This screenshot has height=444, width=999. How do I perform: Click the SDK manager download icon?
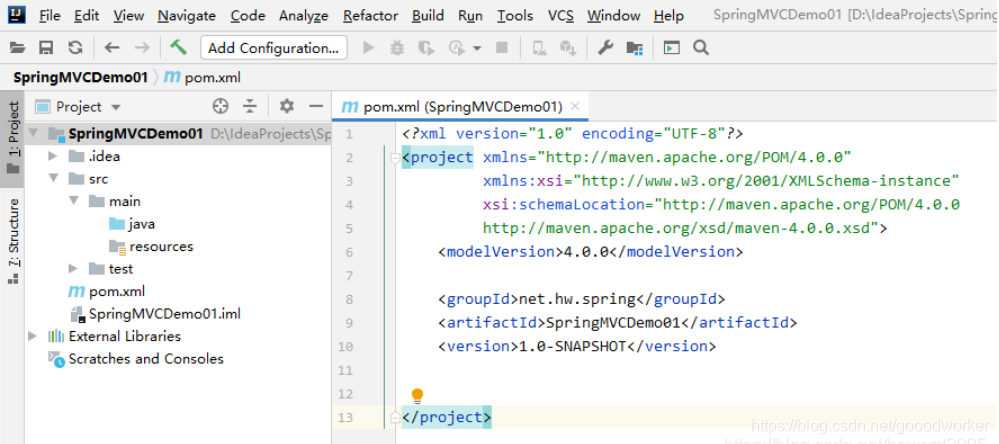click(x=568, y=48)
